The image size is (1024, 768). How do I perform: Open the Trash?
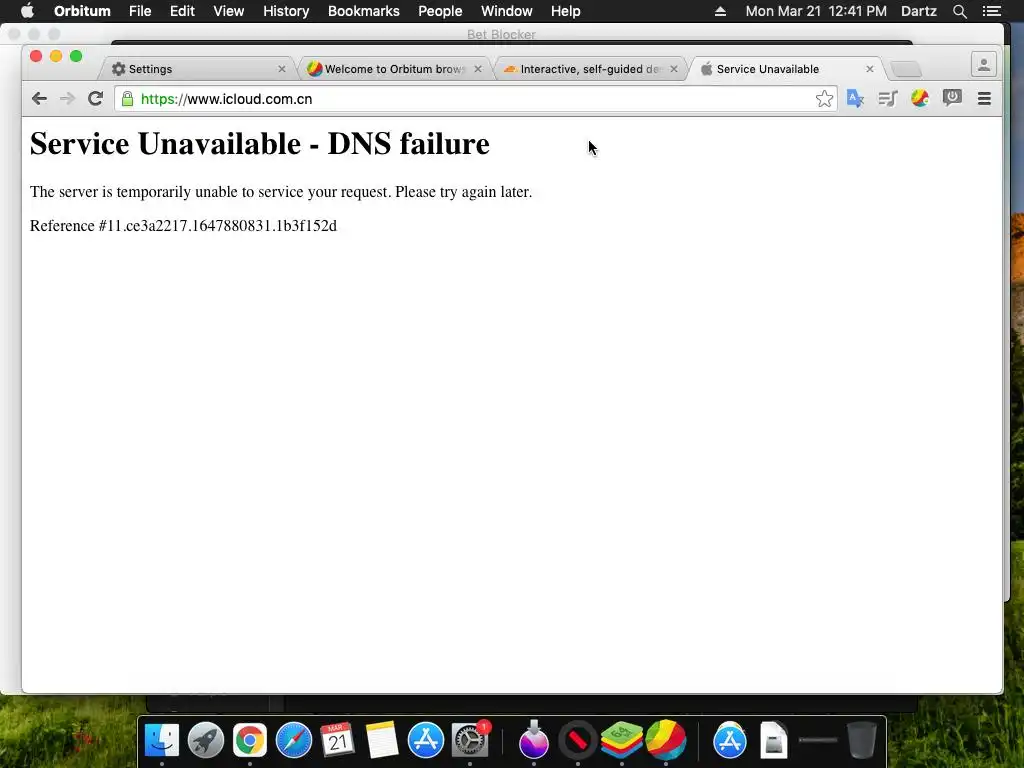[861, 741]
